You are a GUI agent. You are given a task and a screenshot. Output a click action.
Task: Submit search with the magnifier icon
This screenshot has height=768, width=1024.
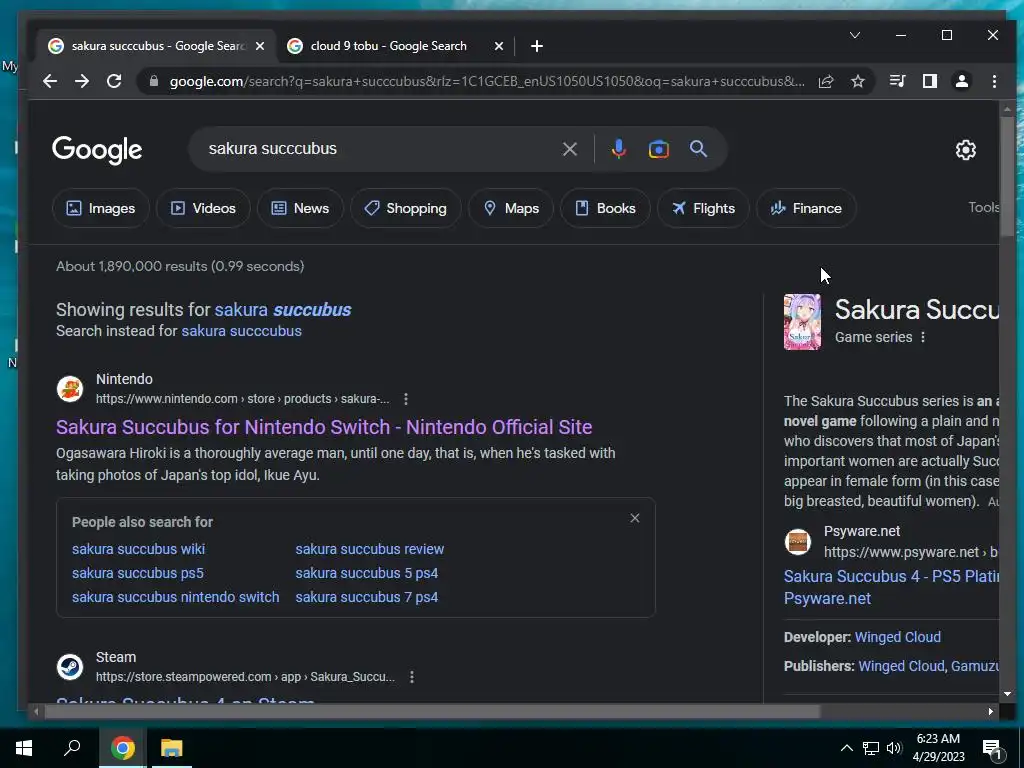[698, 149]
